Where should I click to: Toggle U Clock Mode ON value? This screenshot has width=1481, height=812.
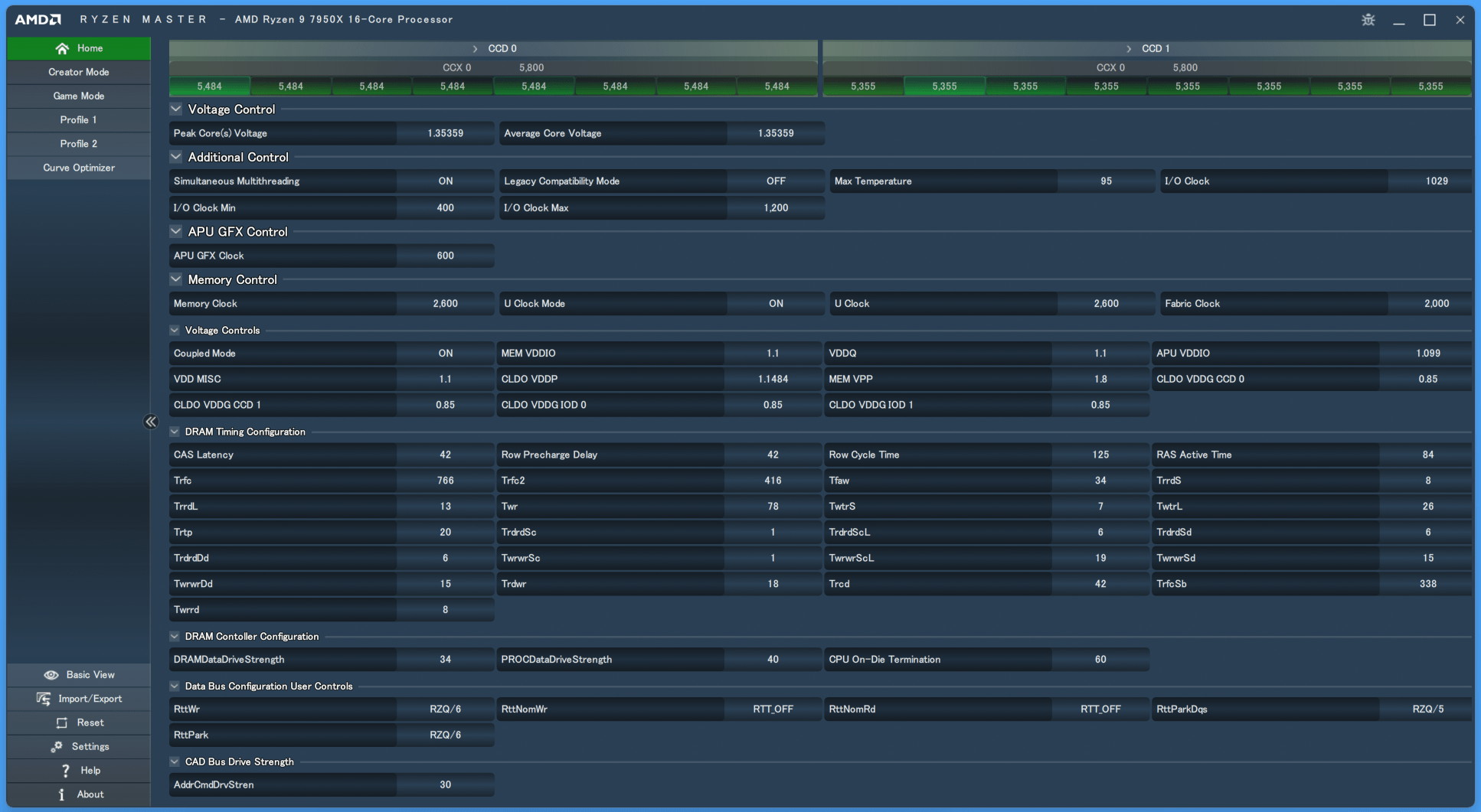(776, 304)
